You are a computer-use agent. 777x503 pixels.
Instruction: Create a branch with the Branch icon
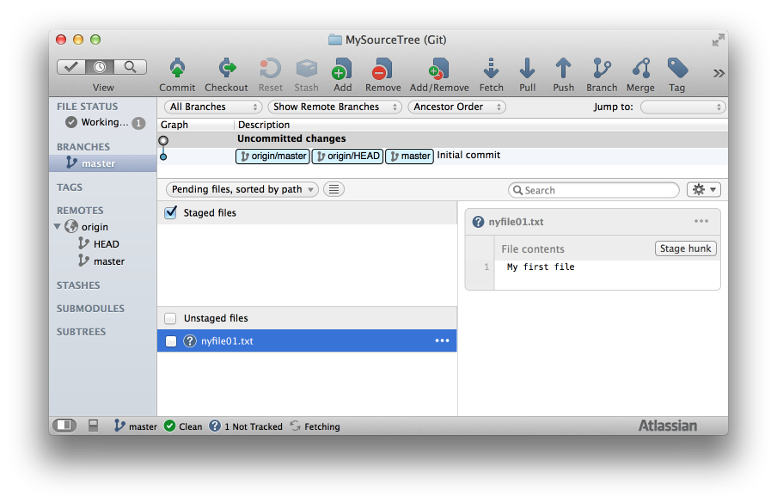click(602, 68)
